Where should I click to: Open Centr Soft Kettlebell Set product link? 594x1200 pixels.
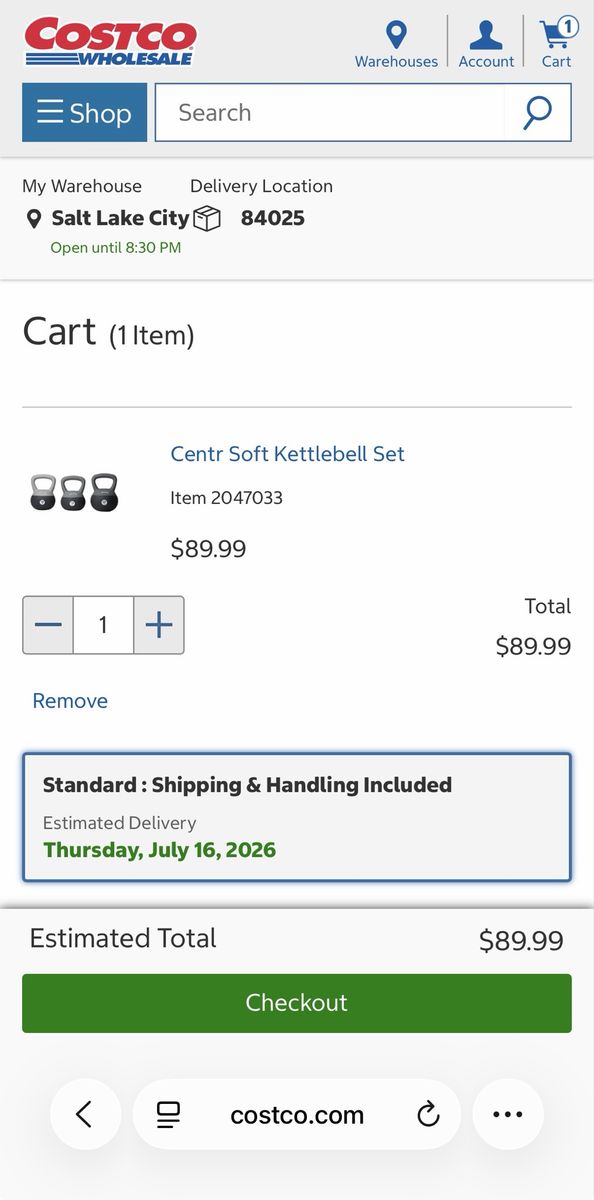point(288,453)
